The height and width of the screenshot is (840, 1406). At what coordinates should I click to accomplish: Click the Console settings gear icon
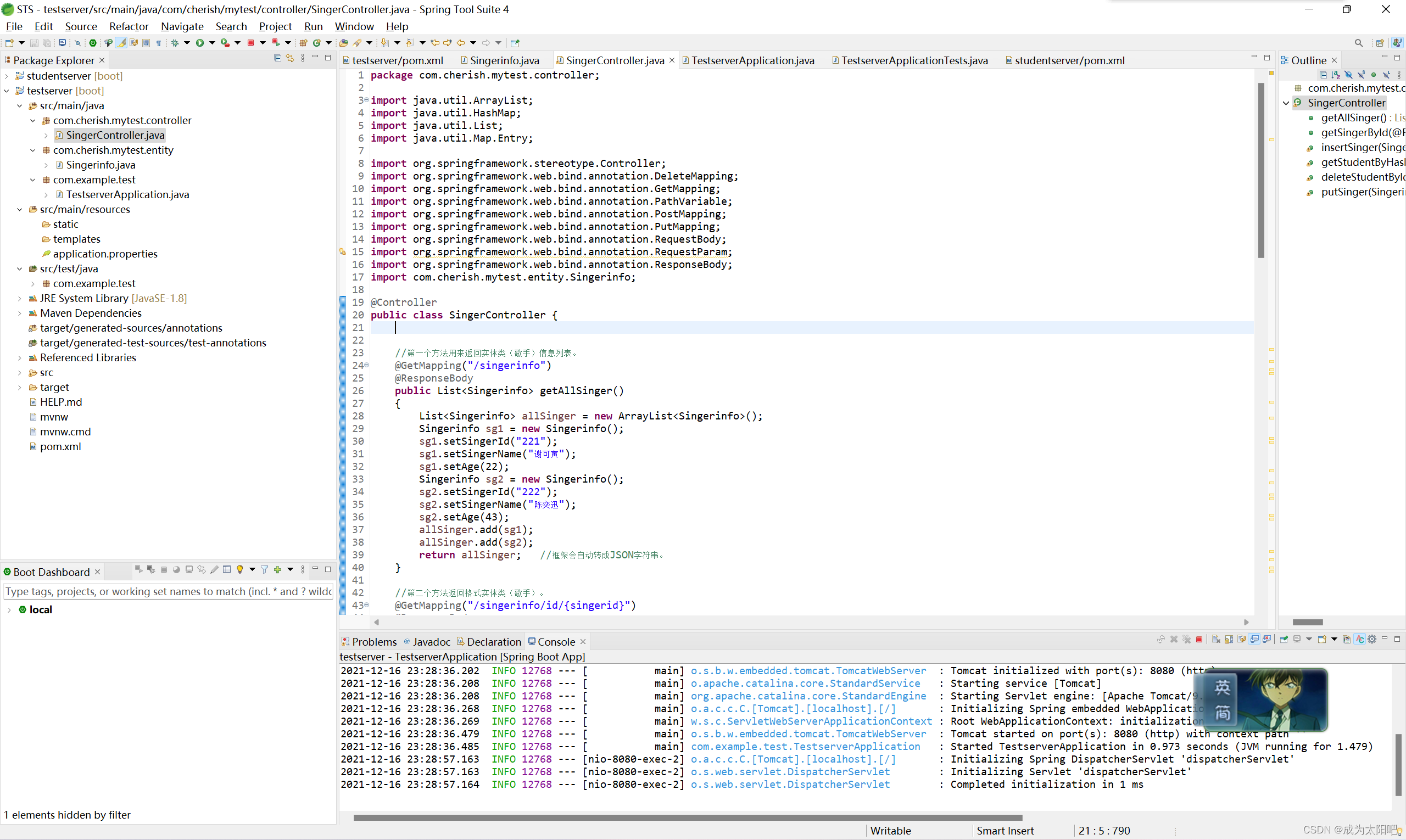click(1372, 640)
